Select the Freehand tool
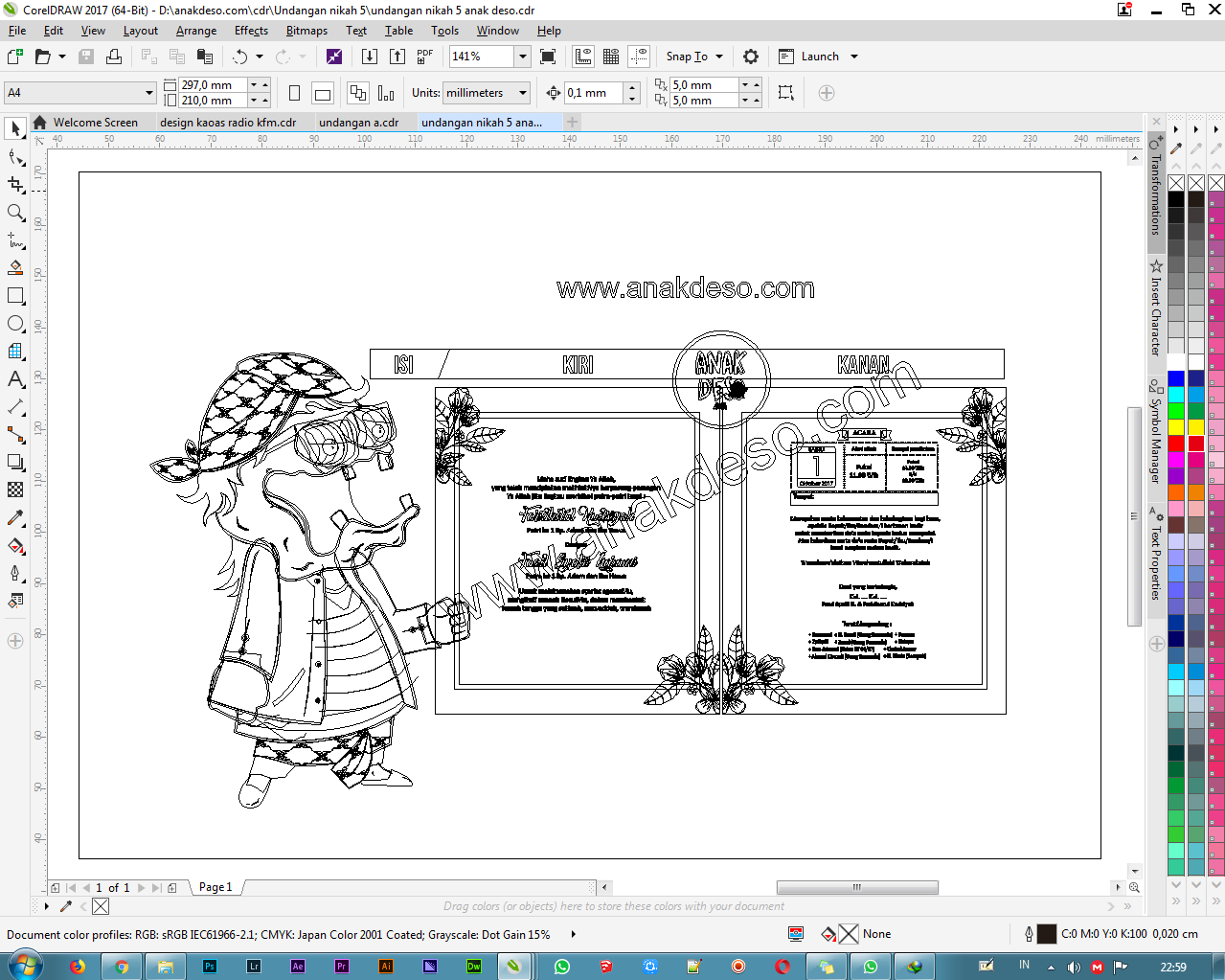The height and width of the screenshot is (980, 1225). (15, 239)
